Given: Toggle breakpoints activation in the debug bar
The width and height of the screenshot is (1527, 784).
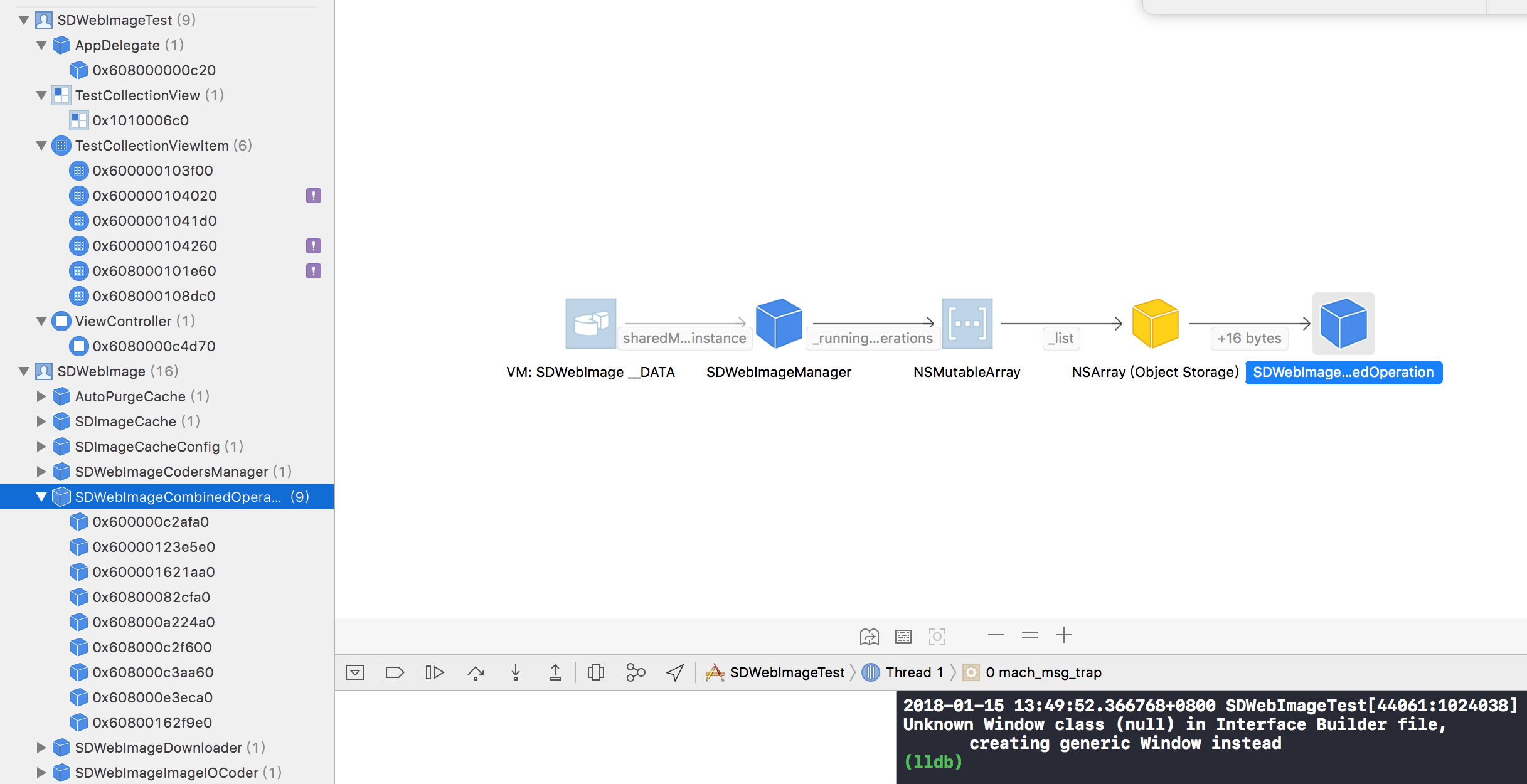Looking at the screenshot, I should pos(395,672).
